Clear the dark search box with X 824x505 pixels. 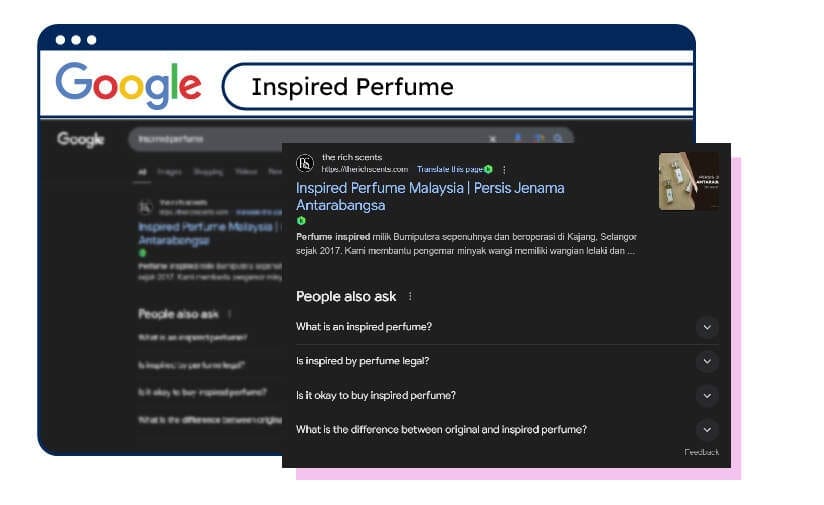coord(492,139)
